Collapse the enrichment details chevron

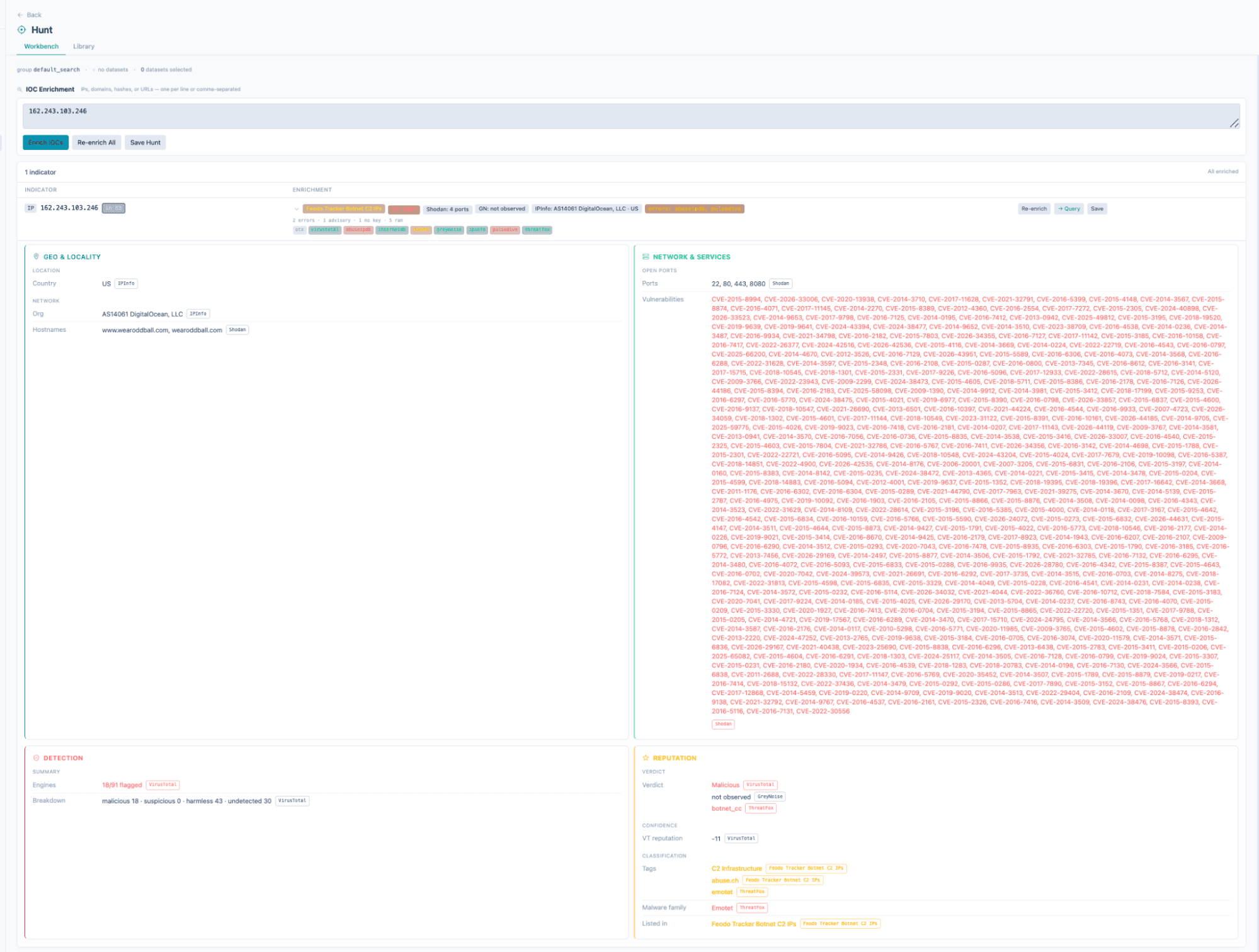[x=297, y=209]
